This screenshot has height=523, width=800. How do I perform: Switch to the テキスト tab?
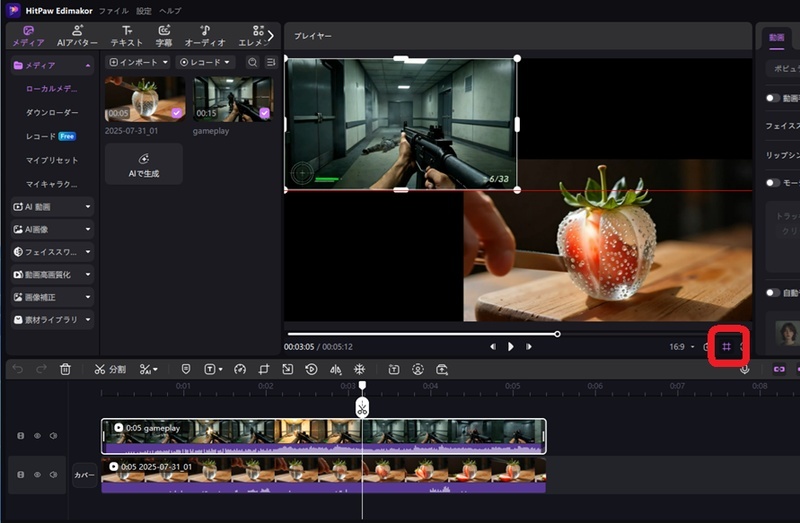click(x=127, y=36)
